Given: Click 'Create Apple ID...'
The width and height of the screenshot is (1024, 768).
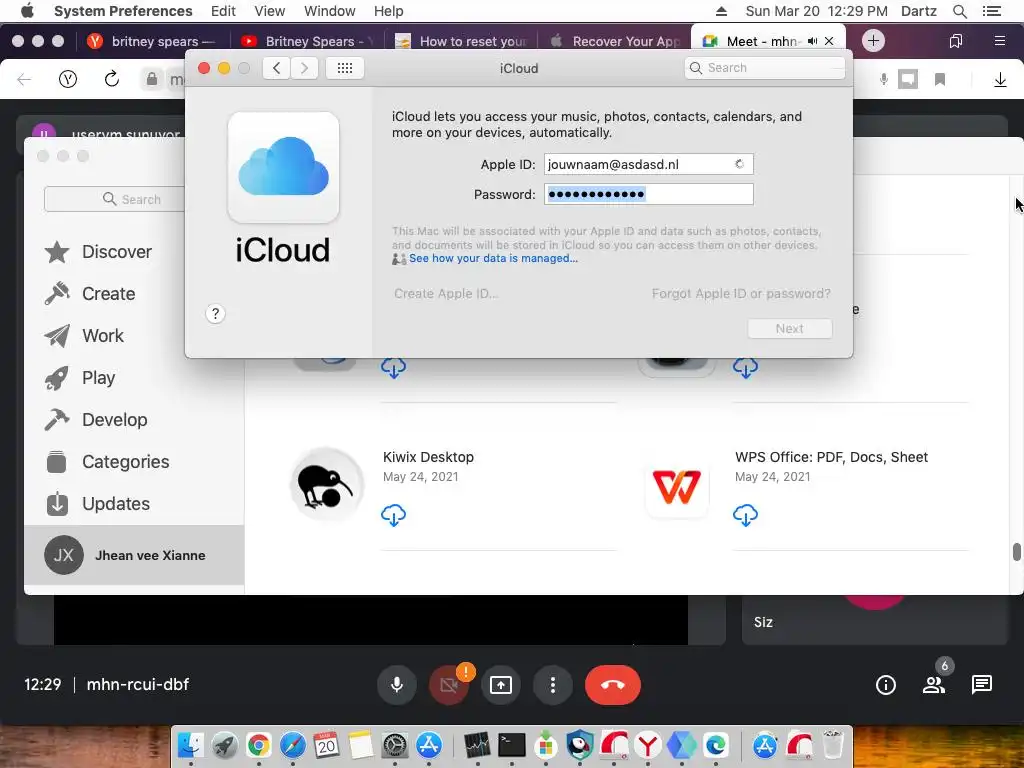Looking at the screenshot, I should [446, 293].
